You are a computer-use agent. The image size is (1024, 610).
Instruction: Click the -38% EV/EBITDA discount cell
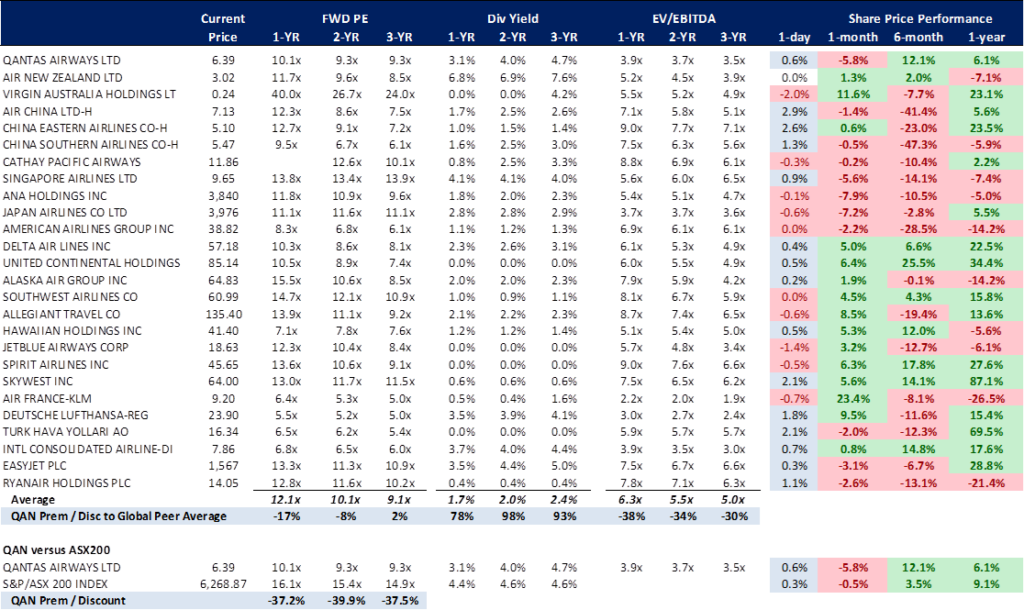[x=631, y=517]
